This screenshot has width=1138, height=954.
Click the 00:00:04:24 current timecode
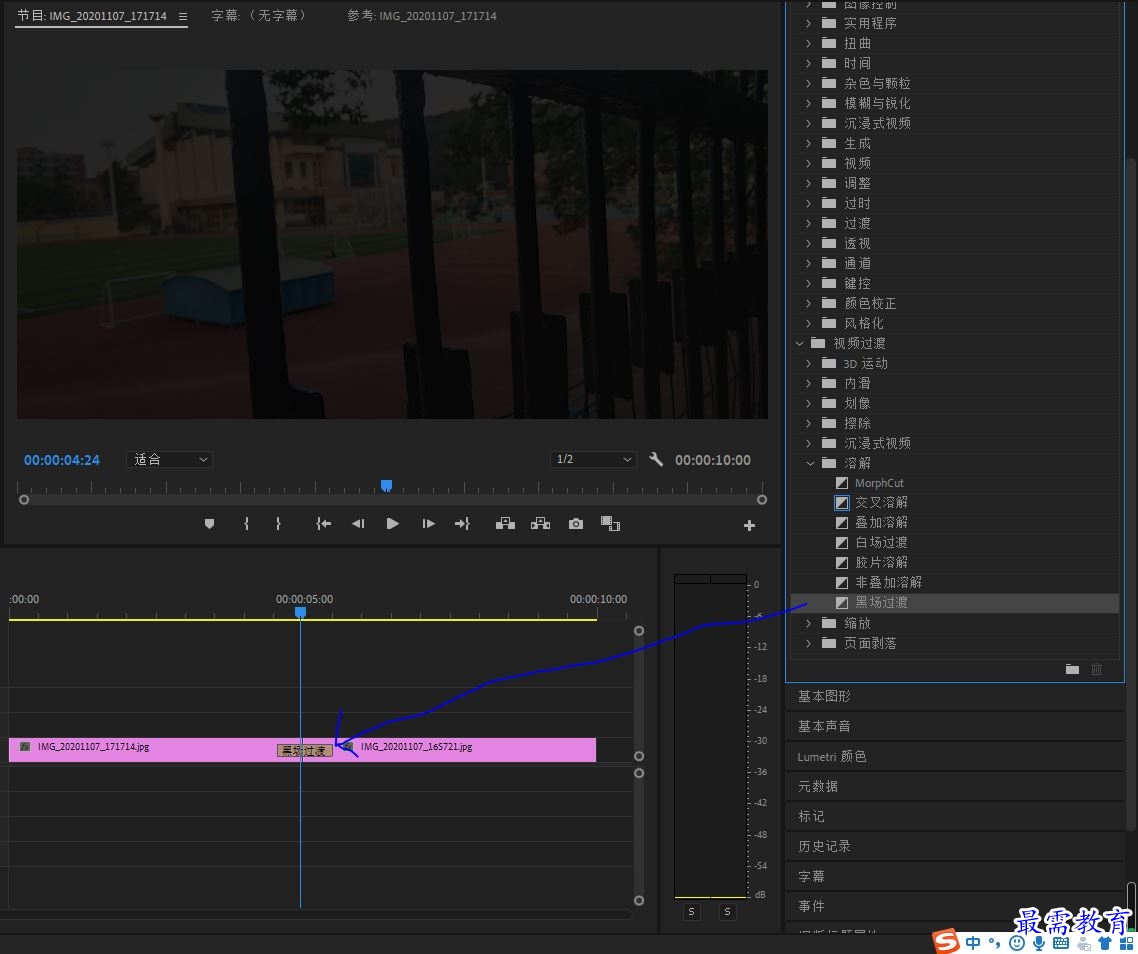point(62,460)
